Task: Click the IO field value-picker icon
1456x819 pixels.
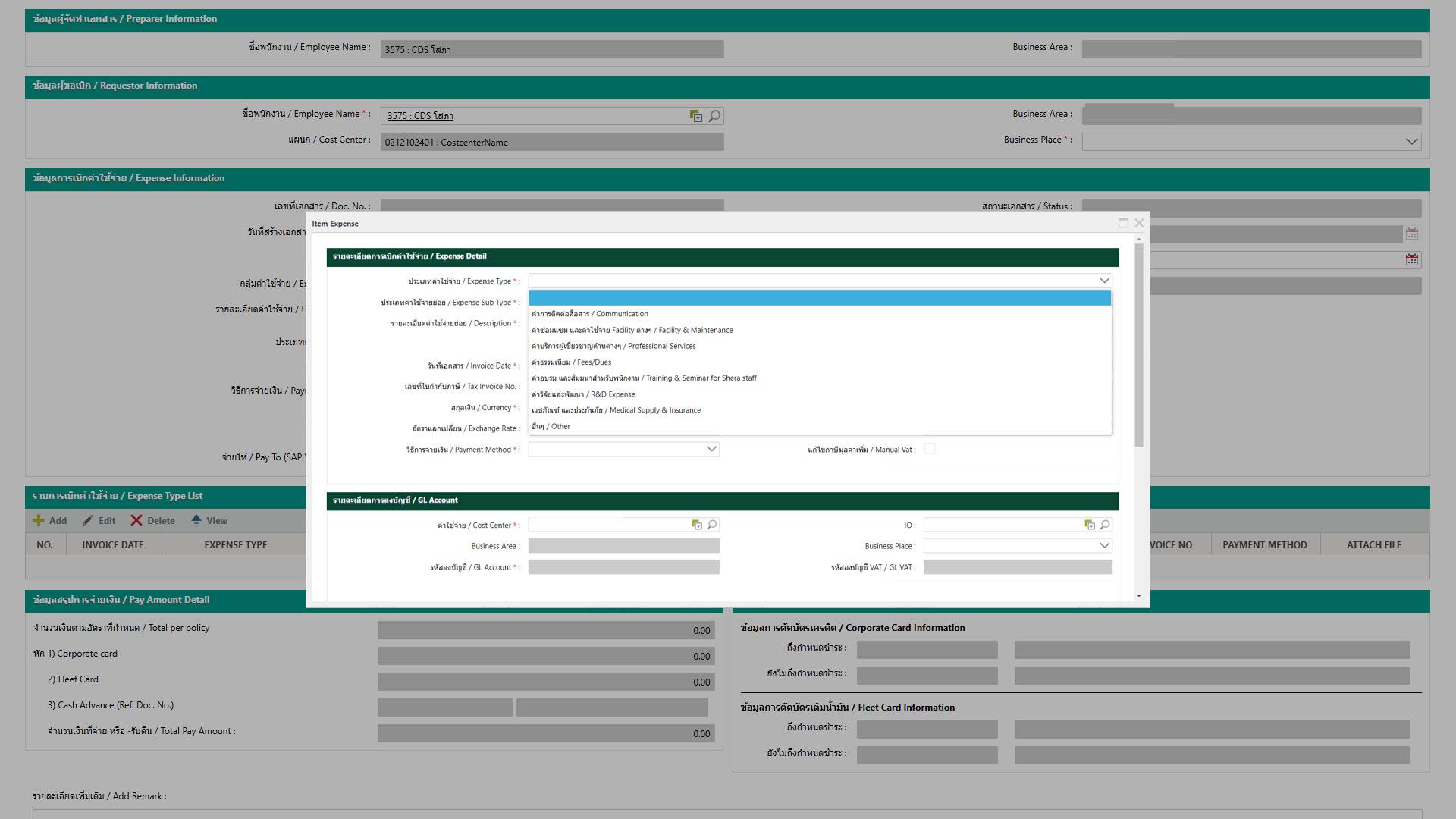Action: pyautogui.click(x=1090, y=525)
